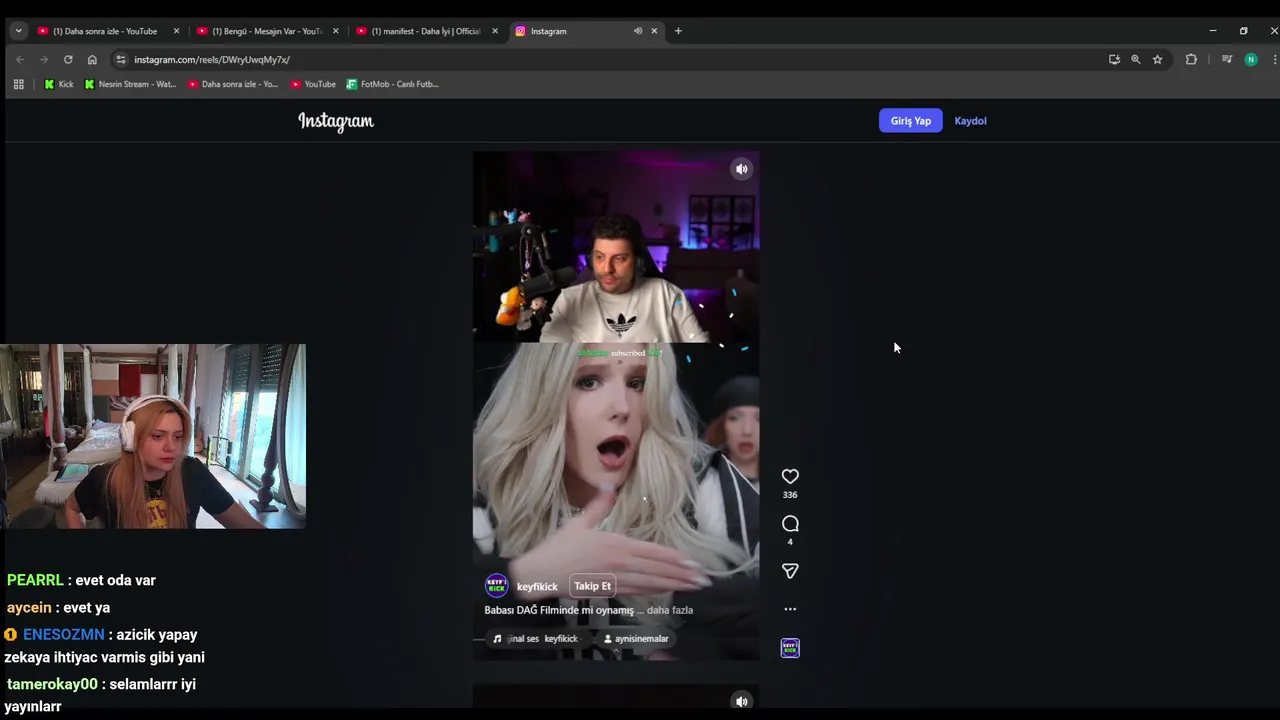Screen dimensions: 1280x720
Task: Open the media controls icon
Action: (x=1227, y=59)
